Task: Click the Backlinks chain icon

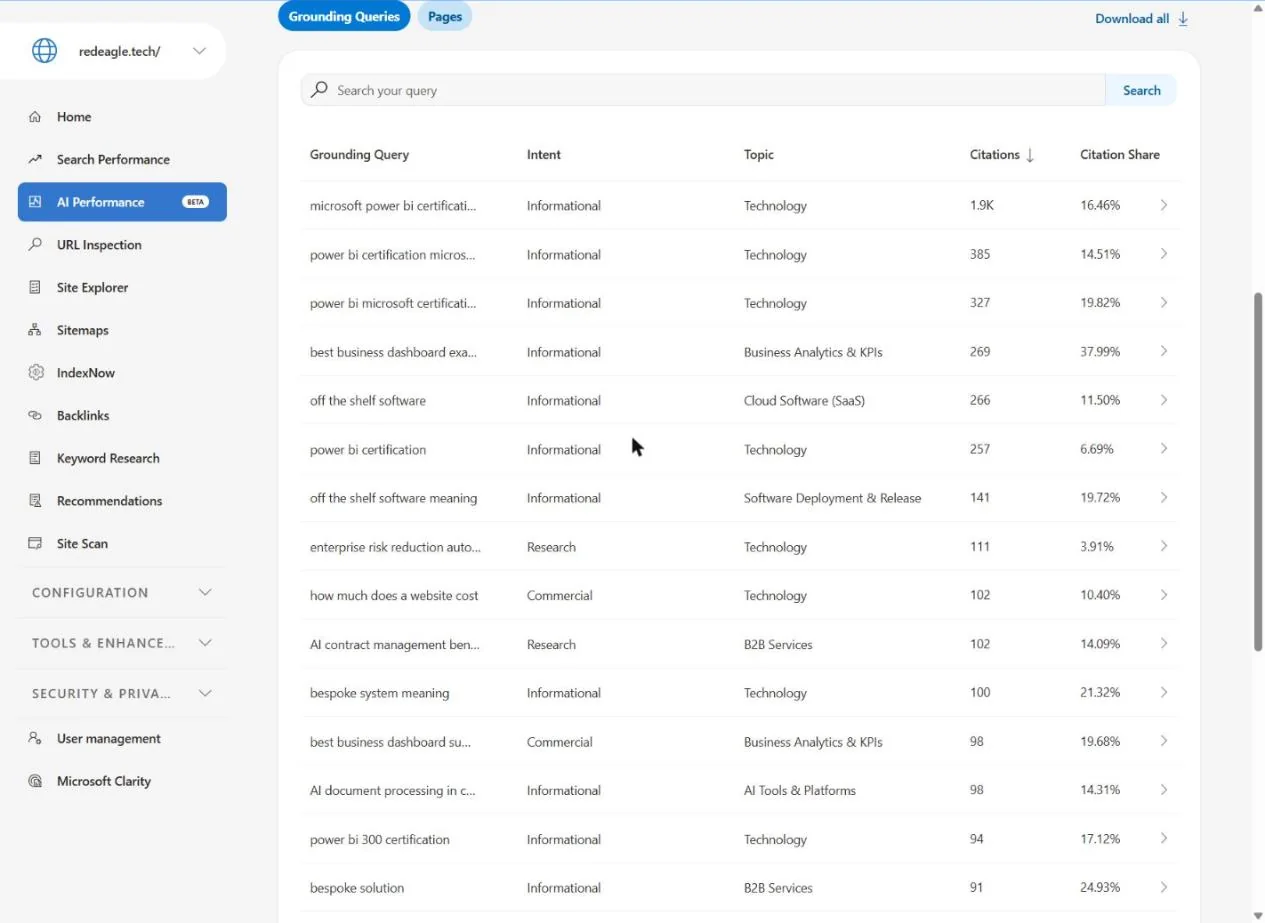Action: coord(35,415)
